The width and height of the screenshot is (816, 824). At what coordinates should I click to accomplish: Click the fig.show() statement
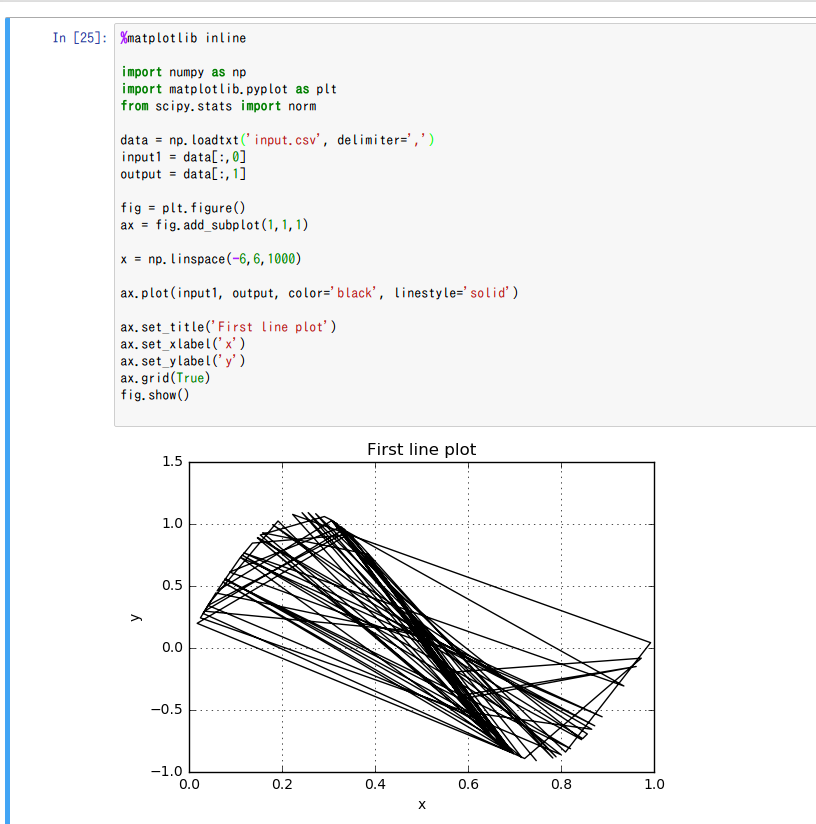pyautogui.click(x=155, y=395)
